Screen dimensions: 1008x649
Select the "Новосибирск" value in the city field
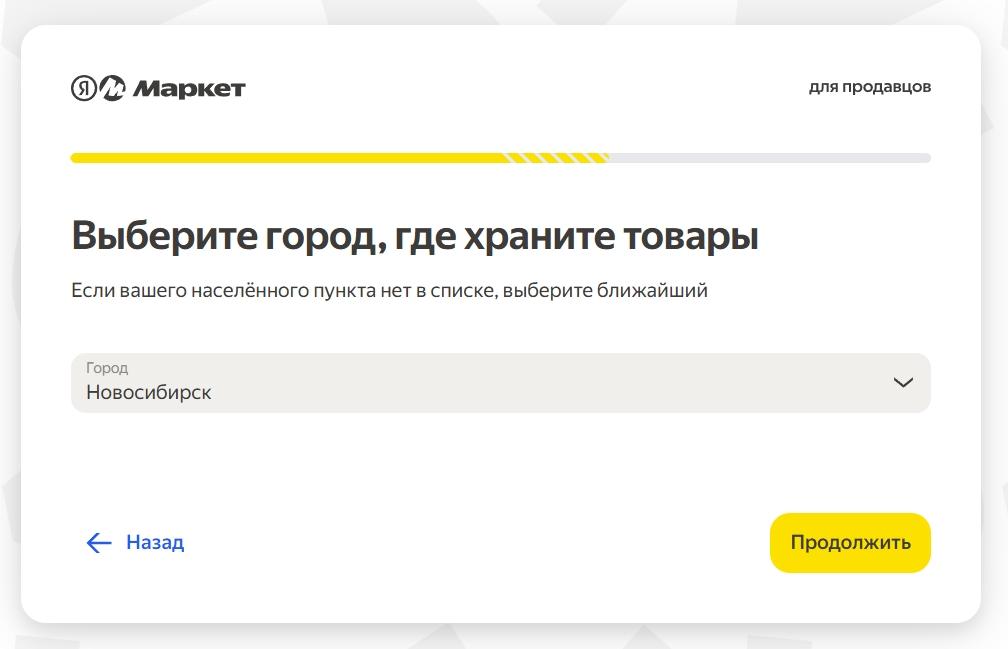click(148, 392)
